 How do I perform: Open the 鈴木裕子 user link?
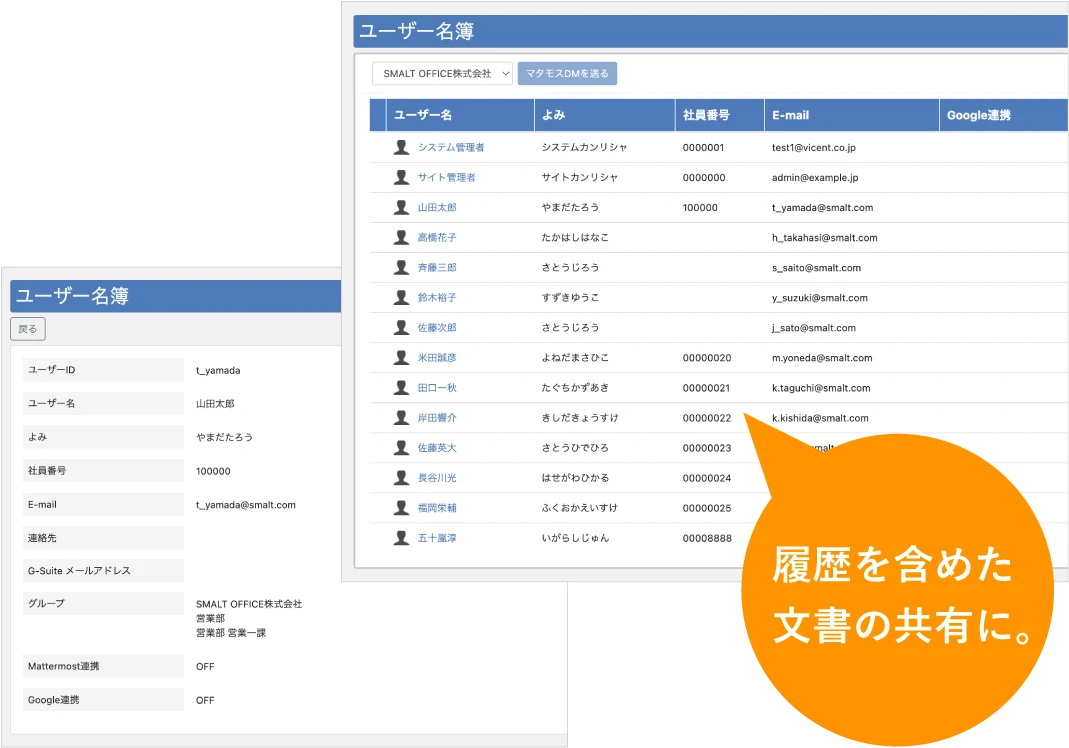pyautogui.click(x=437, y=298)
